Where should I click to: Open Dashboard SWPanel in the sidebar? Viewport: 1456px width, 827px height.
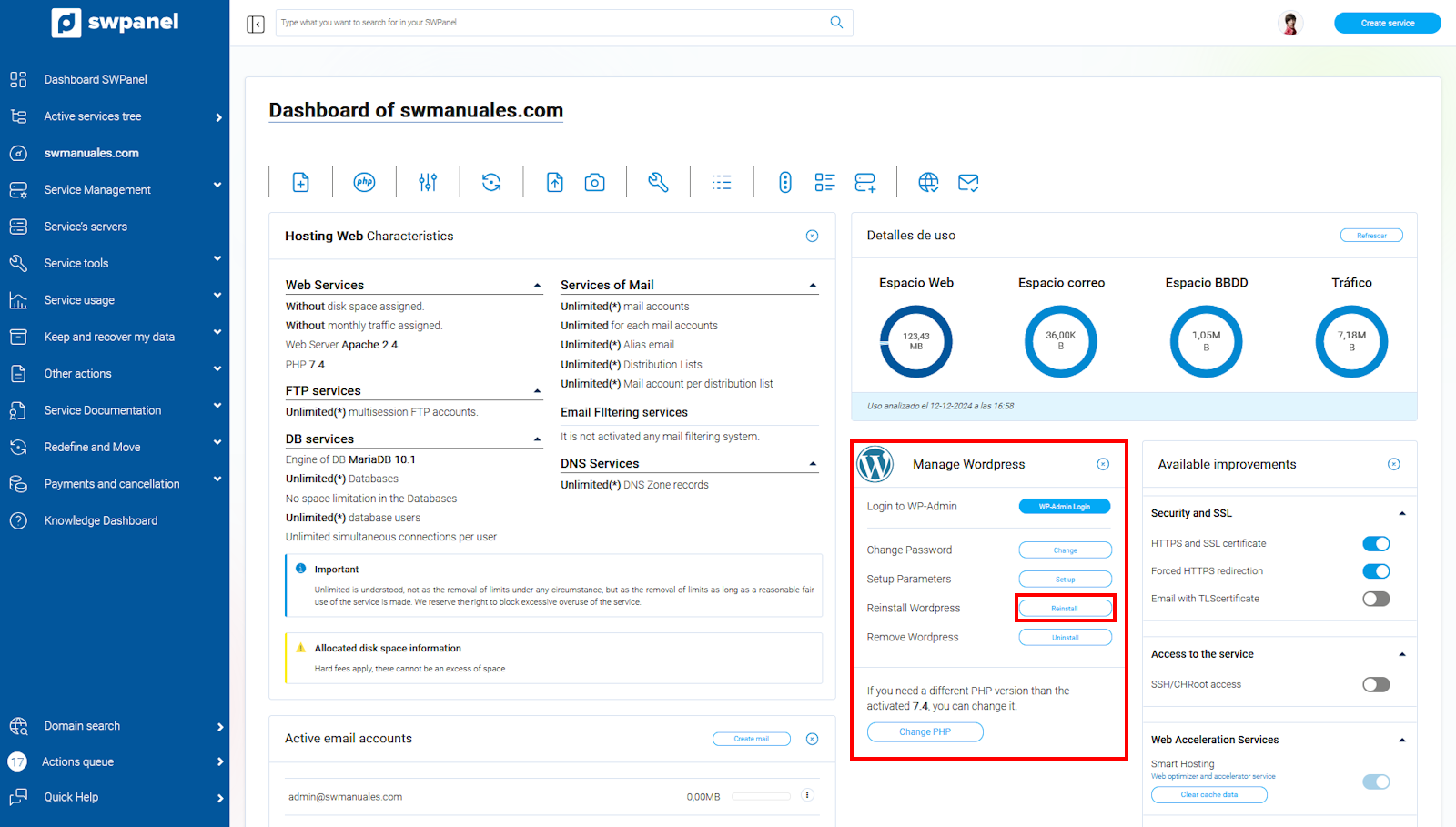[96, 79]
